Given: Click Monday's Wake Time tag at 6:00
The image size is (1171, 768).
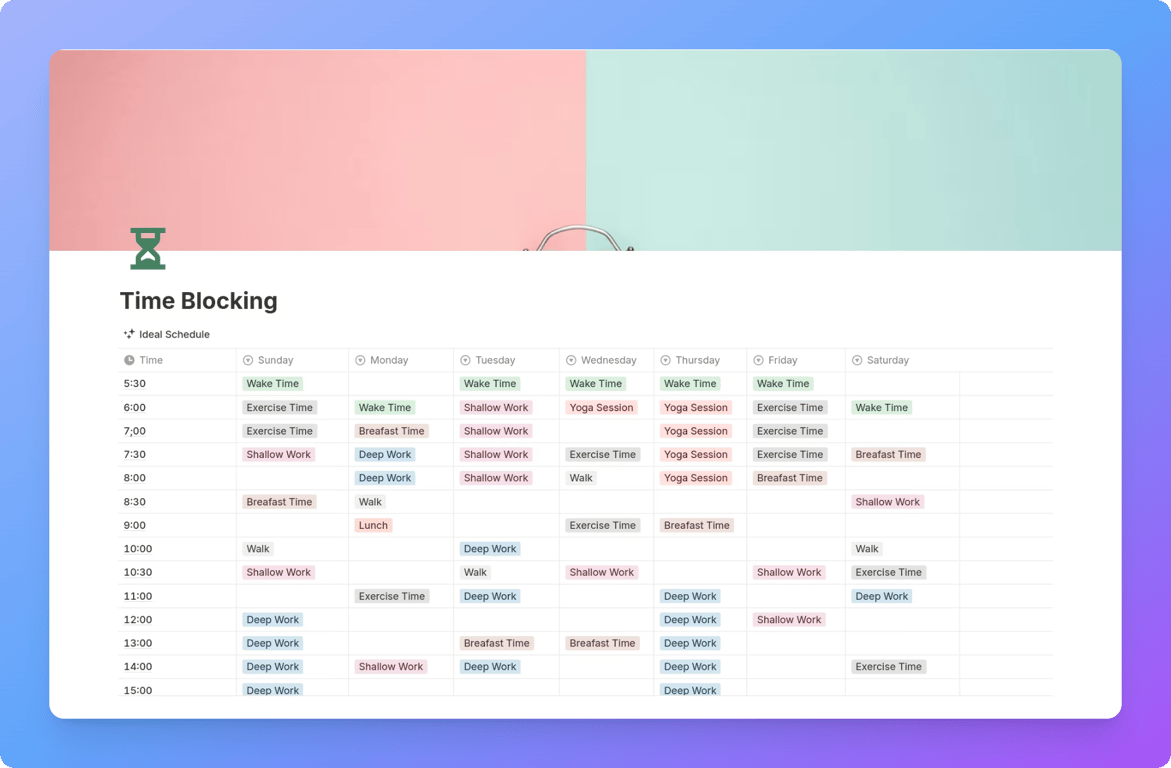Looking at the screenshot, I should [385, 407].
